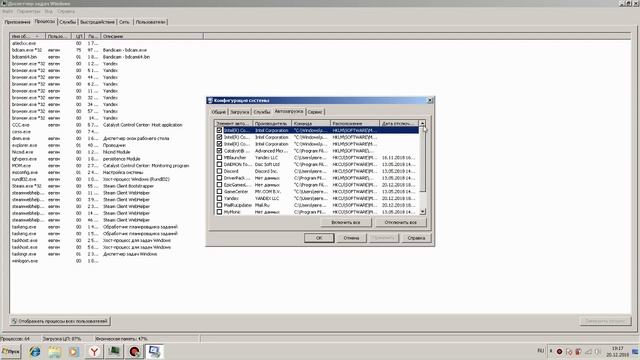Image resolution: width=640 pixels, height=360 pixels.
Task: Sort startup list by Команда column
Action: point(311,123)
